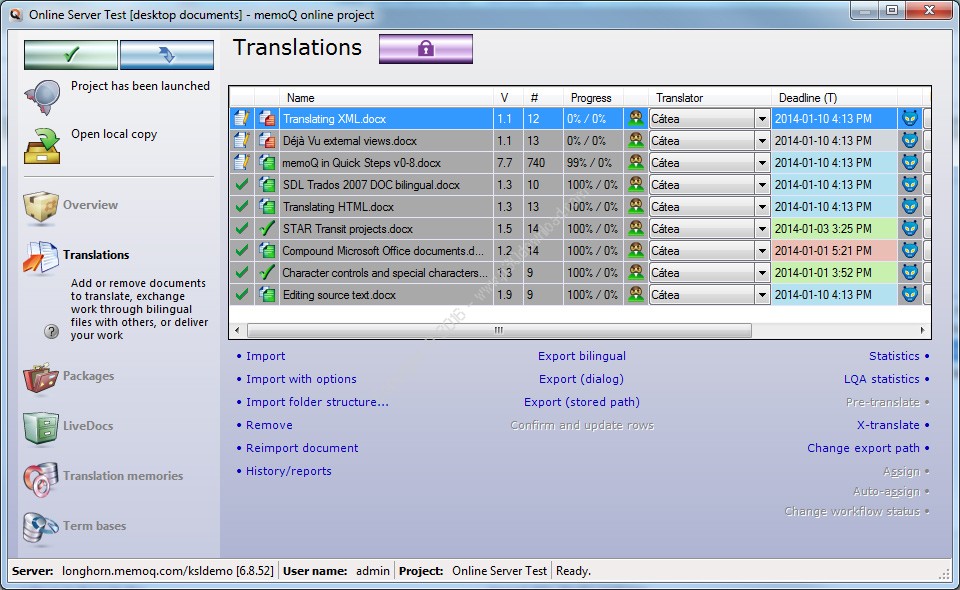
Task: Click the Remove link
Action: [269, 425]
